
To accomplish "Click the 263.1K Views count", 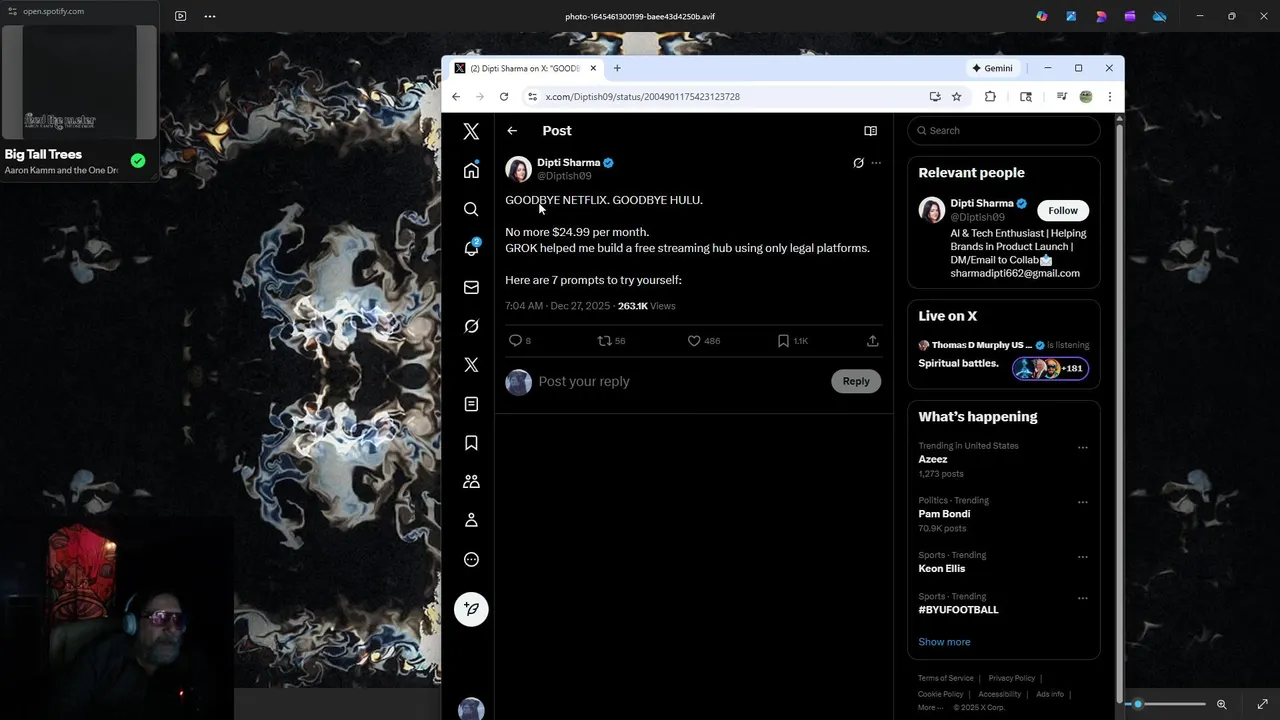I will pos(646,306).
